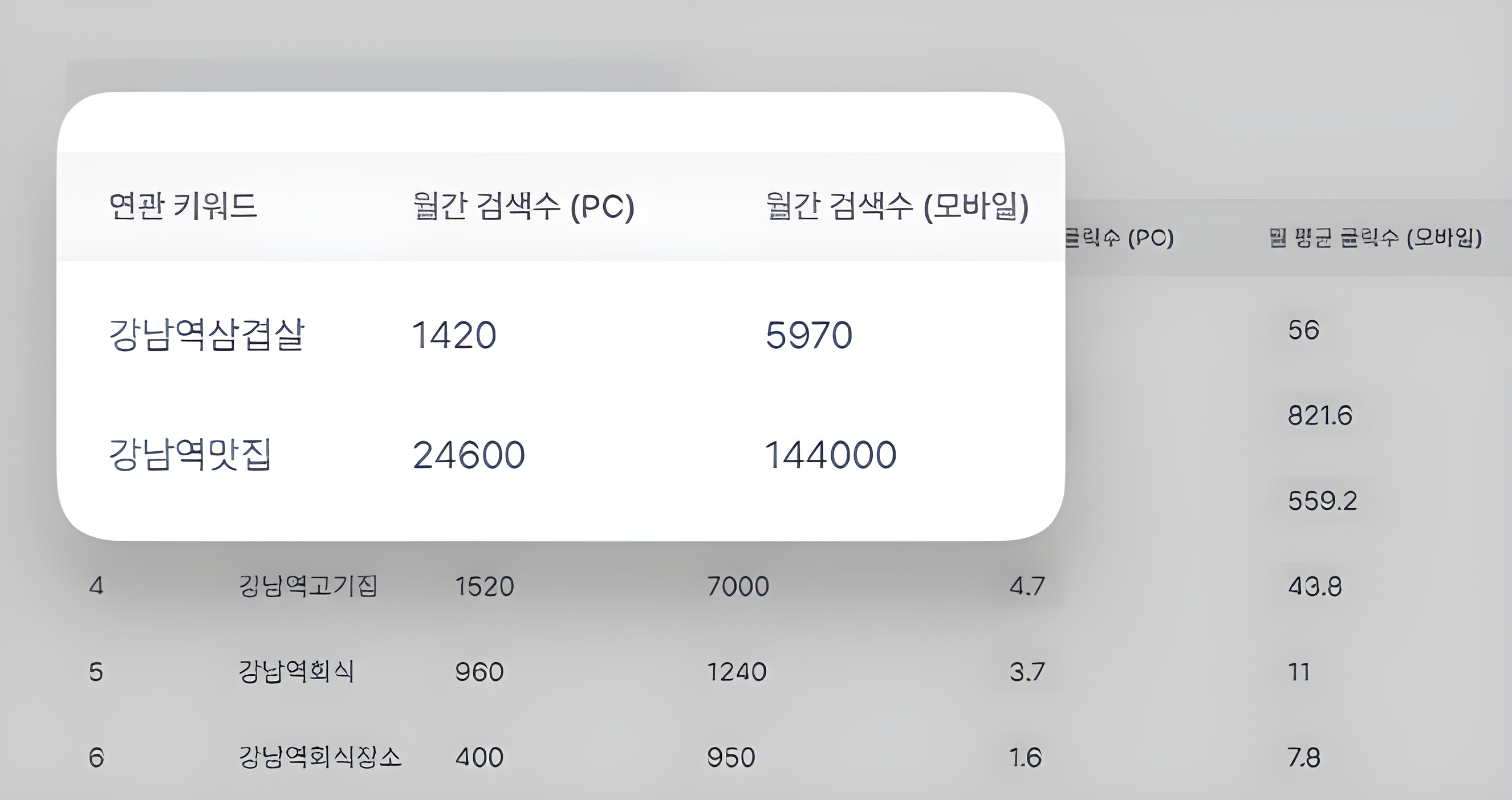Click the mobile clicks value 821.6
Image resolution: width=1512 pixels, height=800 pixels.
point(1320,415)
